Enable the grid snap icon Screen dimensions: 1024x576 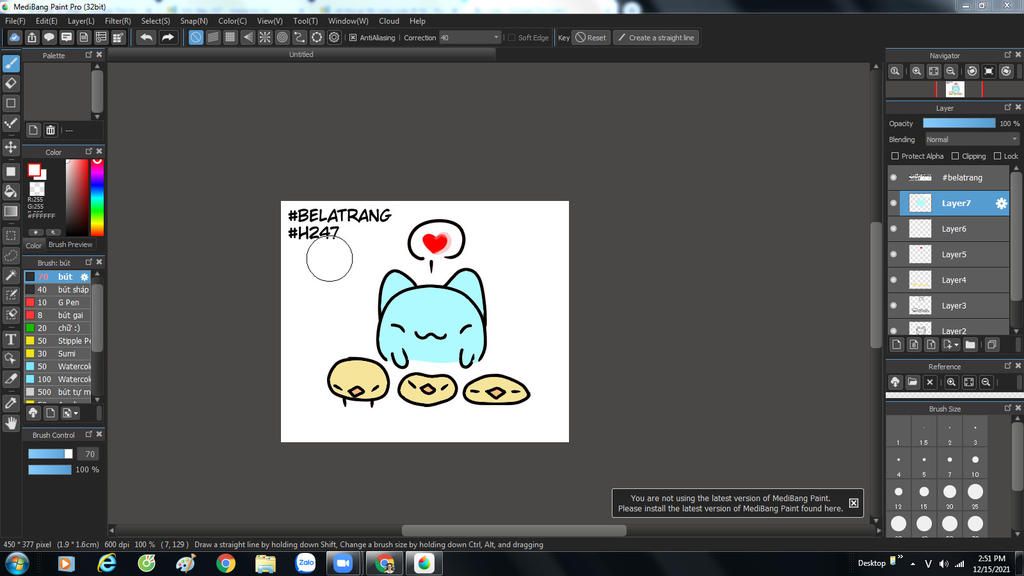(x=230, y=37)
